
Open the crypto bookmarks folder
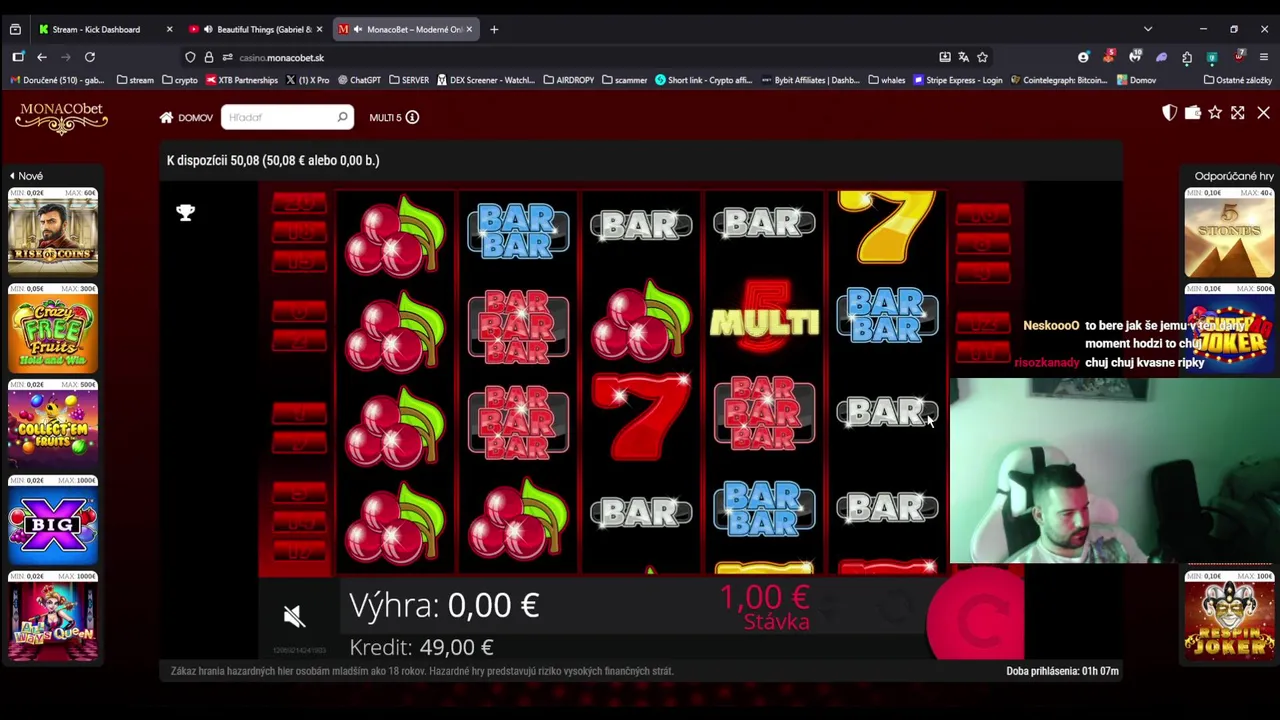(179, 80)
